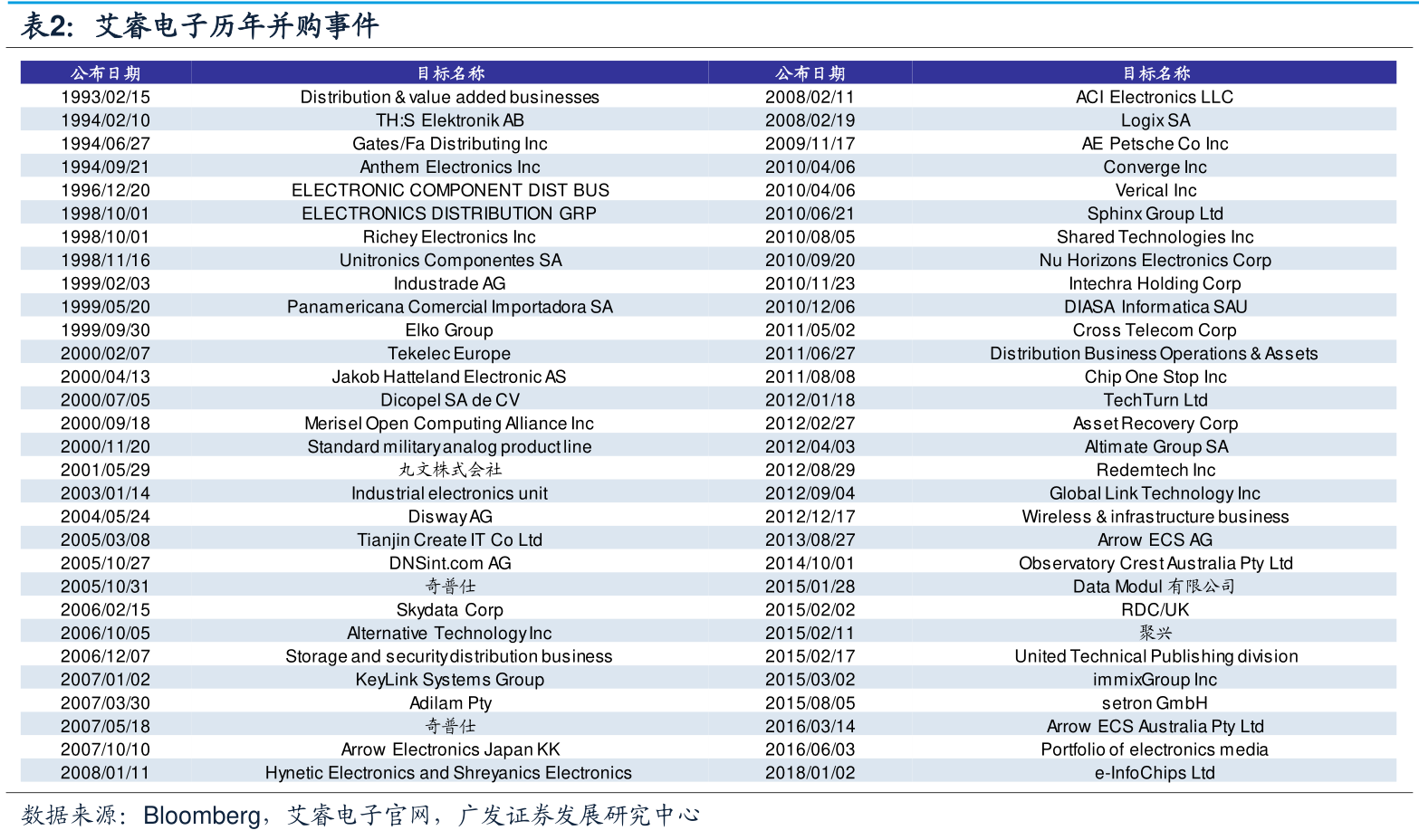Click the 数据来源 Bloomberg source line

360,816
